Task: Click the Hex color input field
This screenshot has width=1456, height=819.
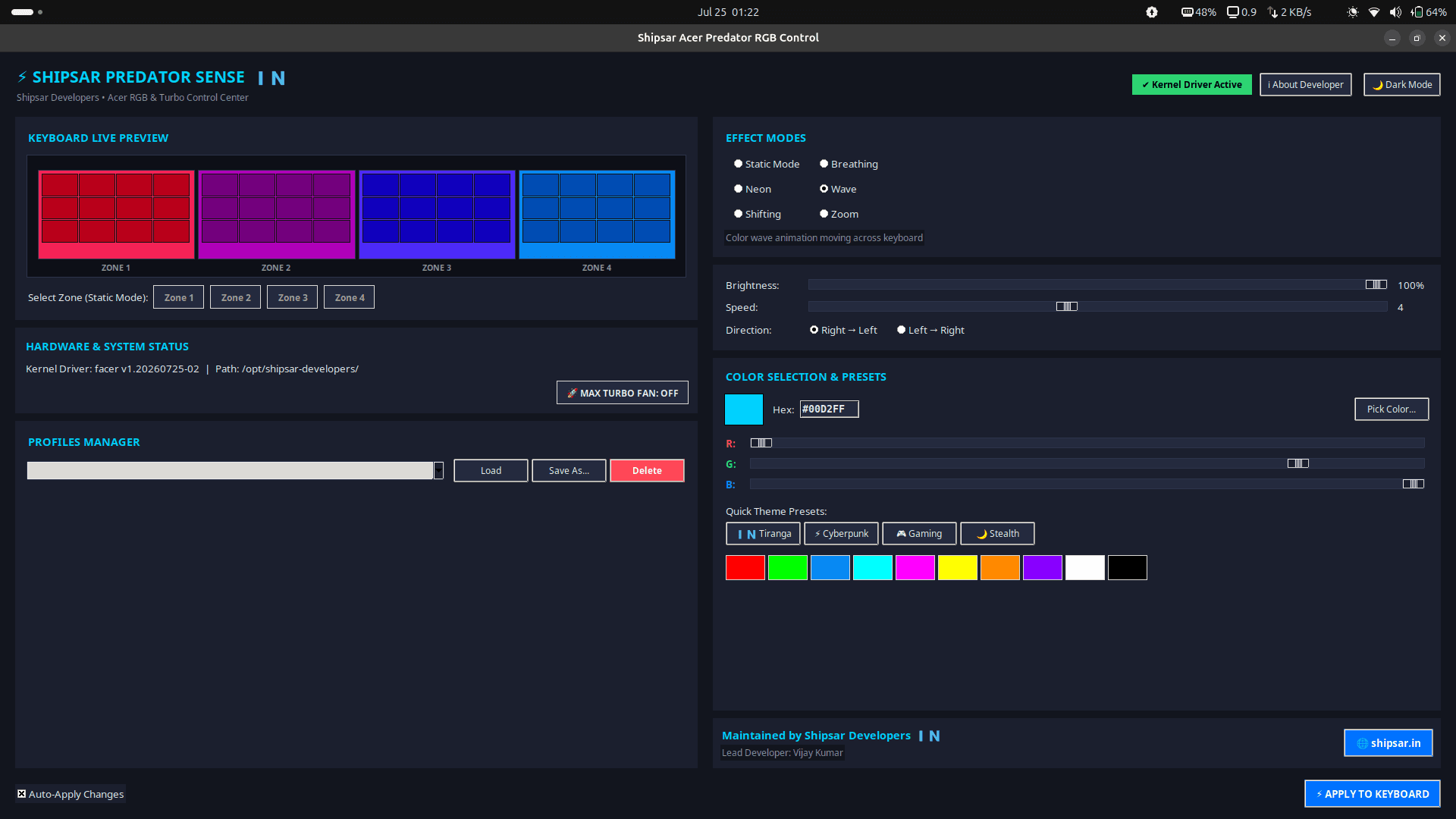Action: [x=829, y=409]
